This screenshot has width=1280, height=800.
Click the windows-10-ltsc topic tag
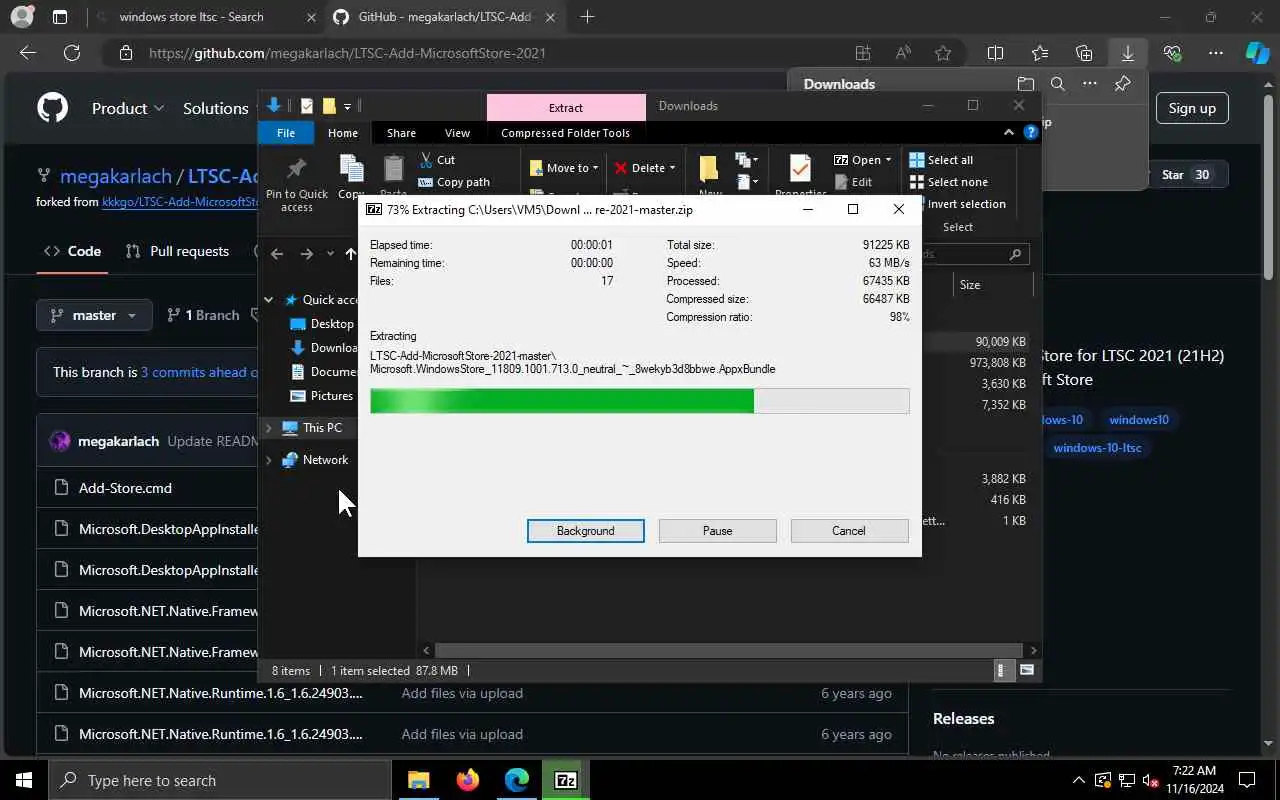(1097, 448)
